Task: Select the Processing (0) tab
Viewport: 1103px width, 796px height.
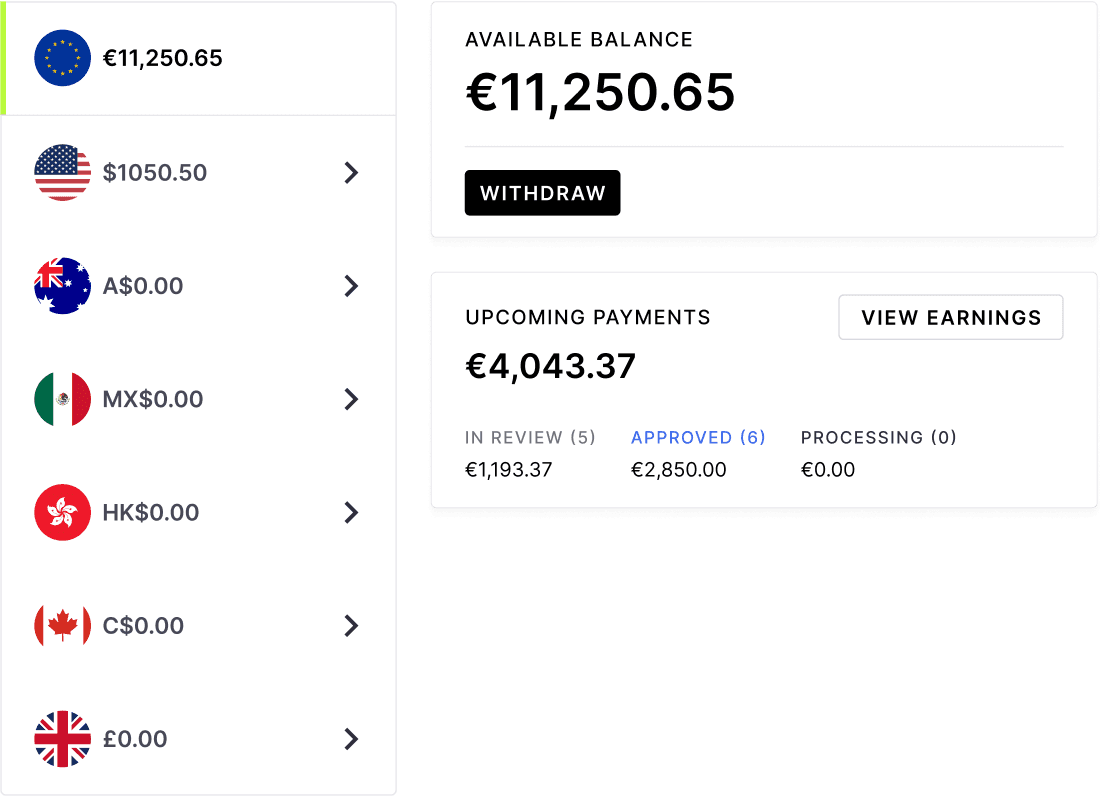Action: pos(879,437)
